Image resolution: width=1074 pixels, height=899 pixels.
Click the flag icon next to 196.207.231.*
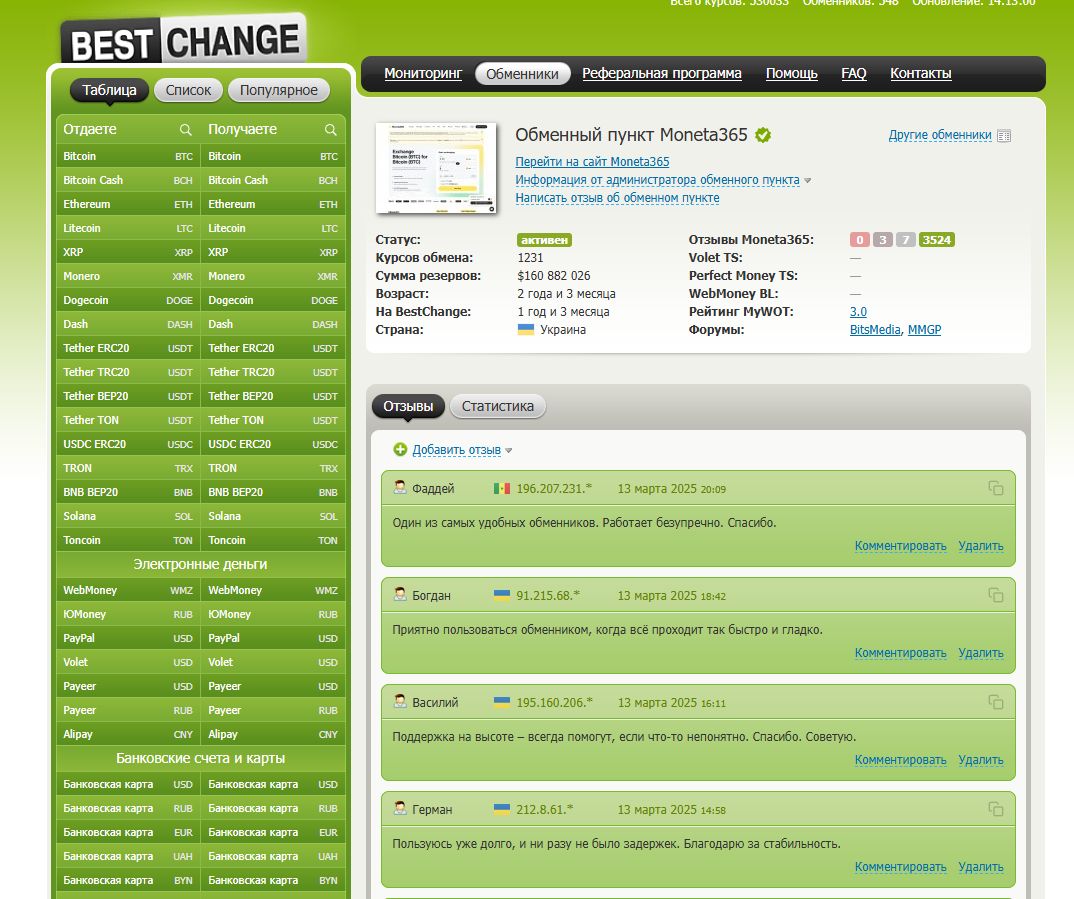501,488
